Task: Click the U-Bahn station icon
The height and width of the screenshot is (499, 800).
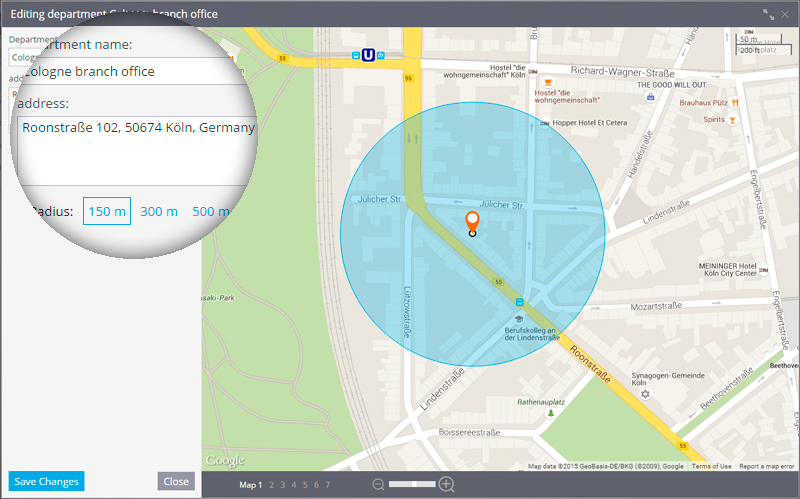Action: [x=368, y=55]
